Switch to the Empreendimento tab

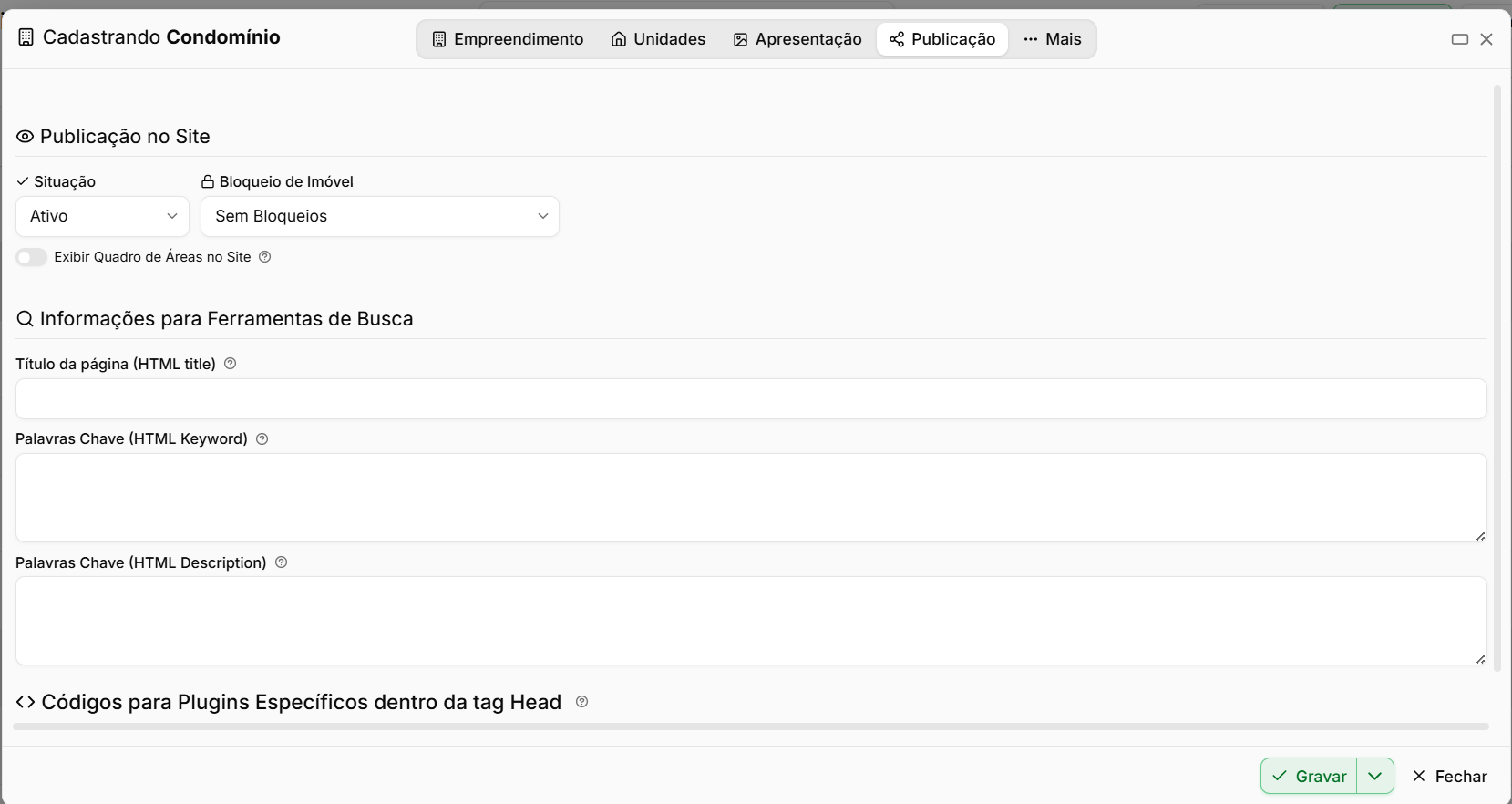click(508, 39)
